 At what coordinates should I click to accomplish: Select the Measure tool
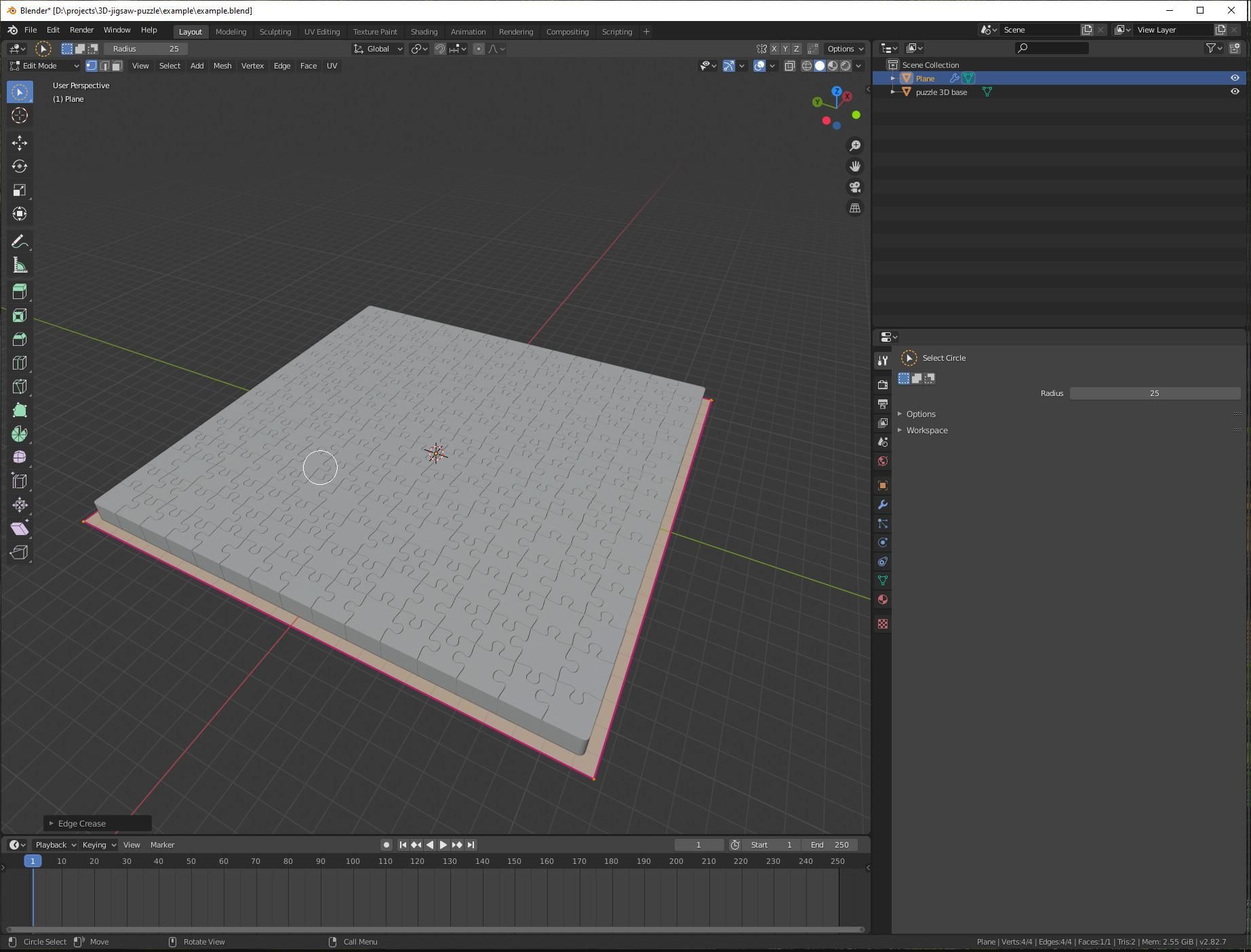point(20,266)
